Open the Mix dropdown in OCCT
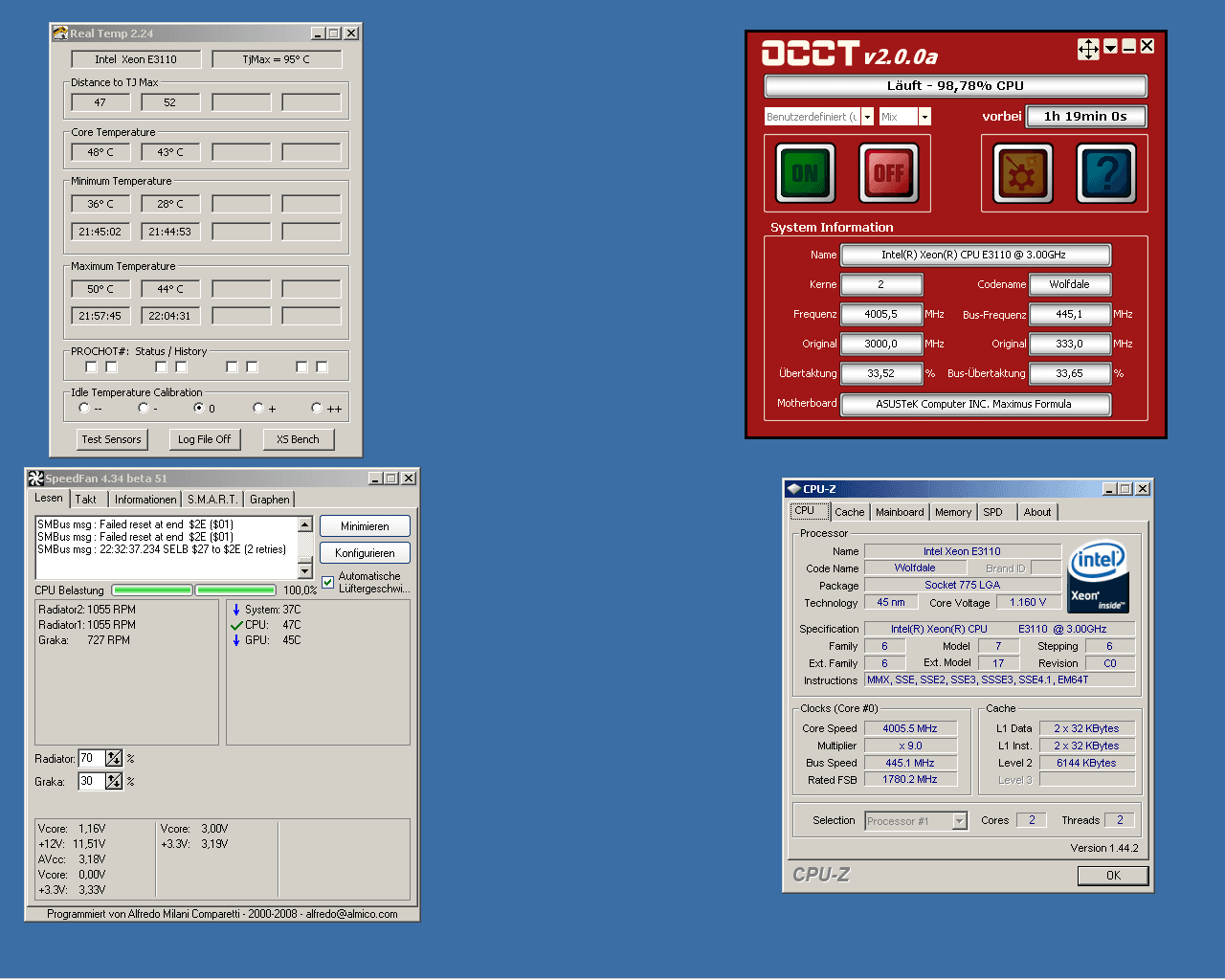The width and height of the screenshot is (1225, 980). click(924, 117)
